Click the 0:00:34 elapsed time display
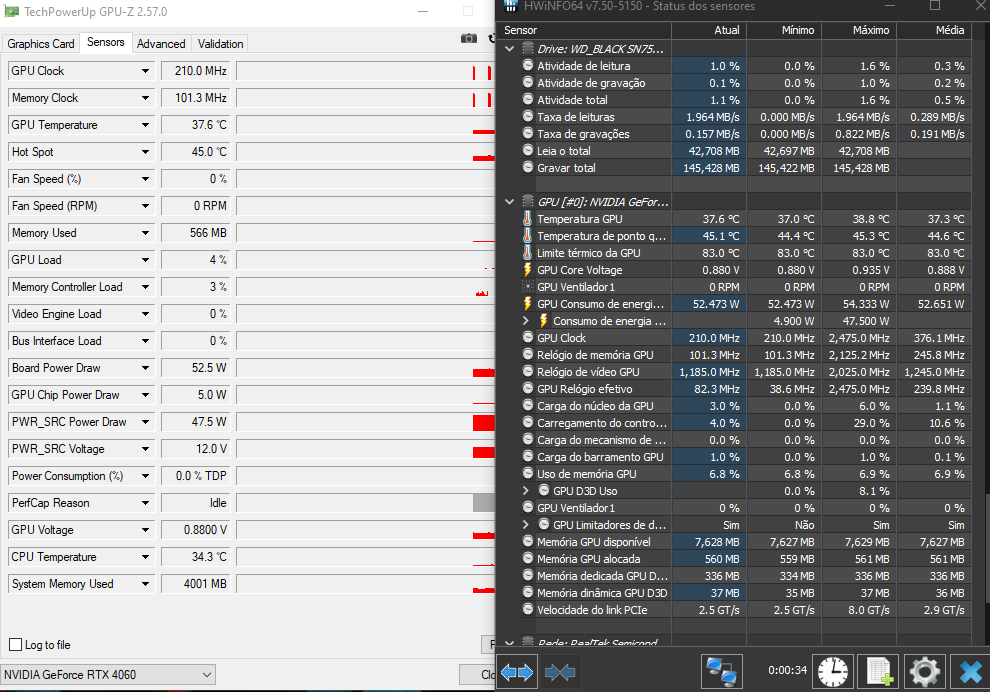This screenshot has height=692, width=990. point(787,670)
